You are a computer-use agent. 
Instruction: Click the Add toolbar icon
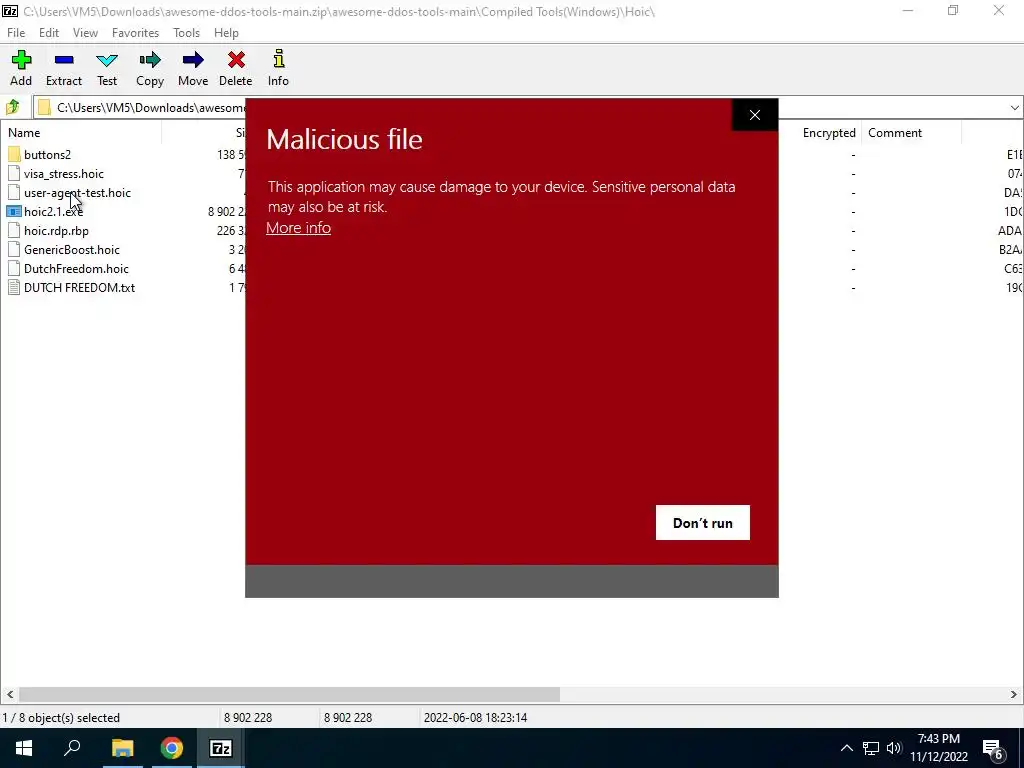point(21,61)
